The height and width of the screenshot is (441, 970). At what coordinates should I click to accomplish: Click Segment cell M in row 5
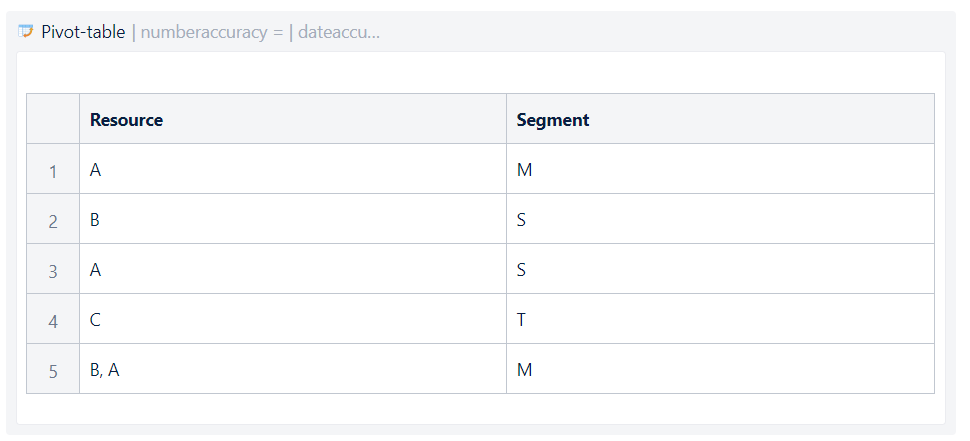[524, 370]
